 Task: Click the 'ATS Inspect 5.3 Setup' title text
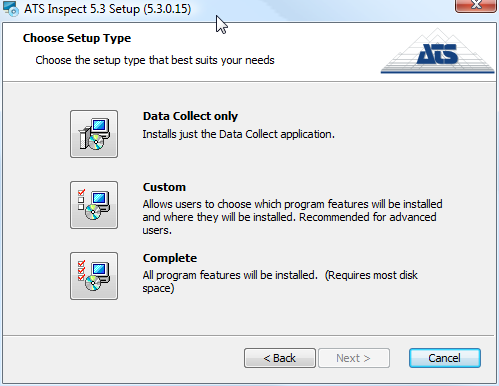(x=82, y=9)
